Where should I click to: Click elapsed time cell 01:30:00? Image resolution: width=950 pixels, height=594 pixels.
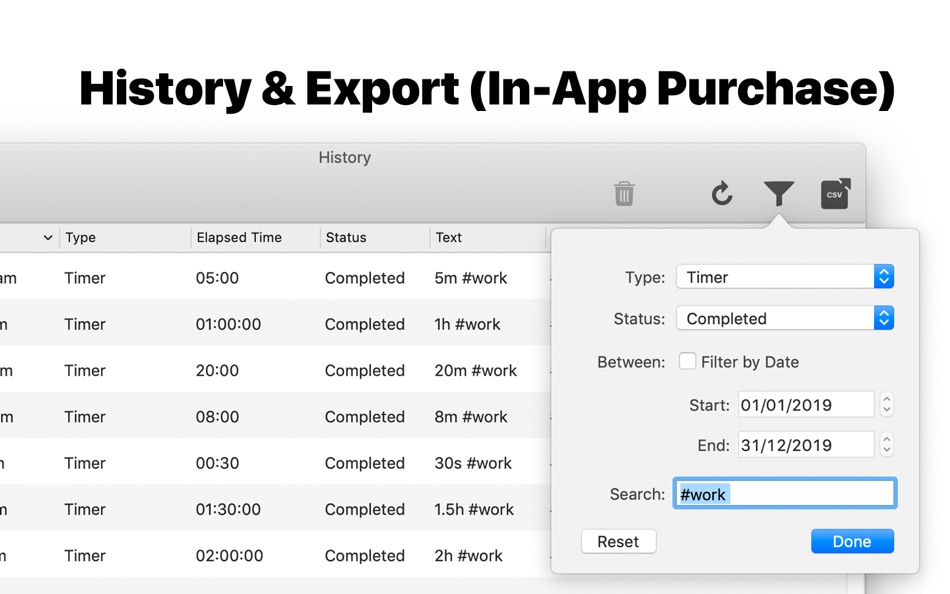pyautogui.click(x=228, y=509)
